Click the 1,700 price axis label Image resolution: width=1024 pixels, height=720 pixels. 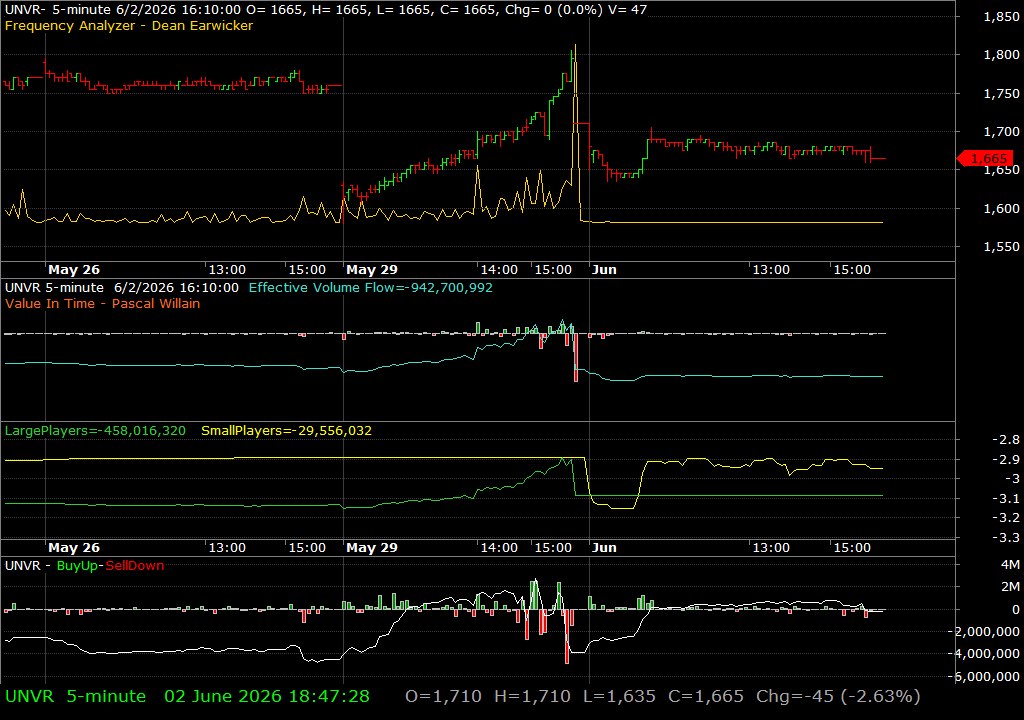click(1001, 131)
